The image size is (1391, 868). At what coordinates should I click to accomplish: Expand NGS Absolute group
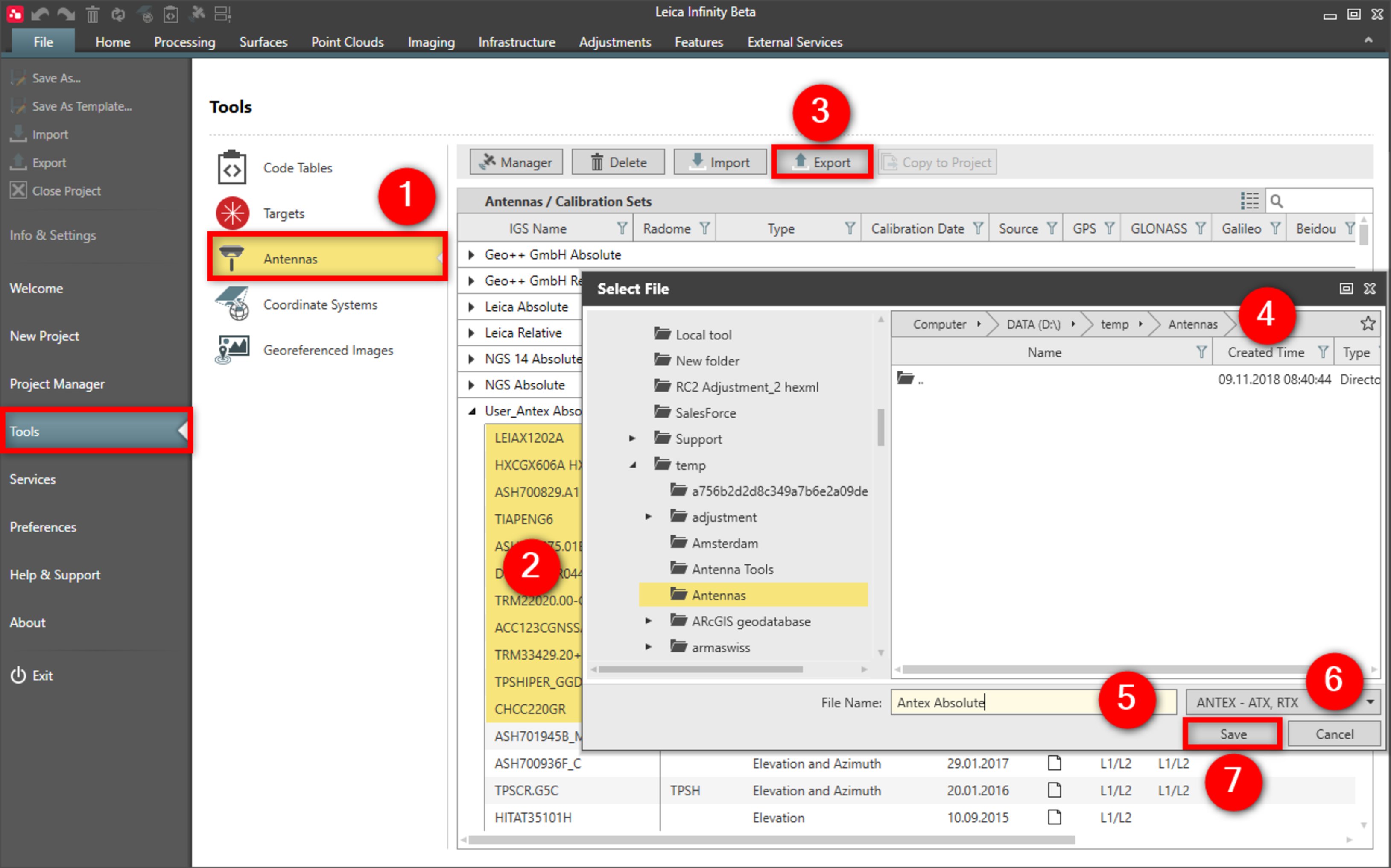471,385
